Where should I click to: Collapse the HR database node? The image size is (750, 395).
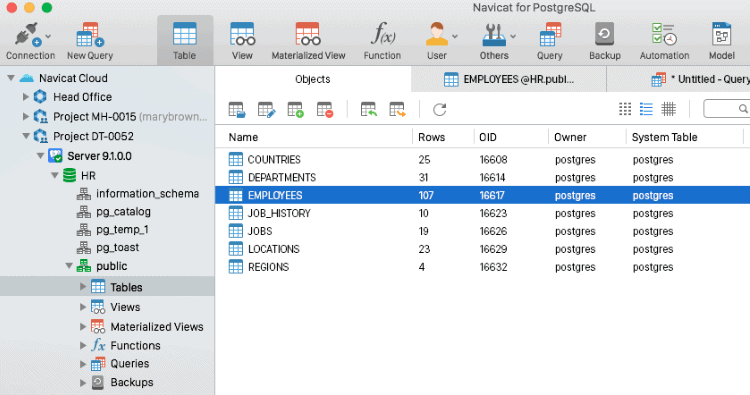[55, 176]
